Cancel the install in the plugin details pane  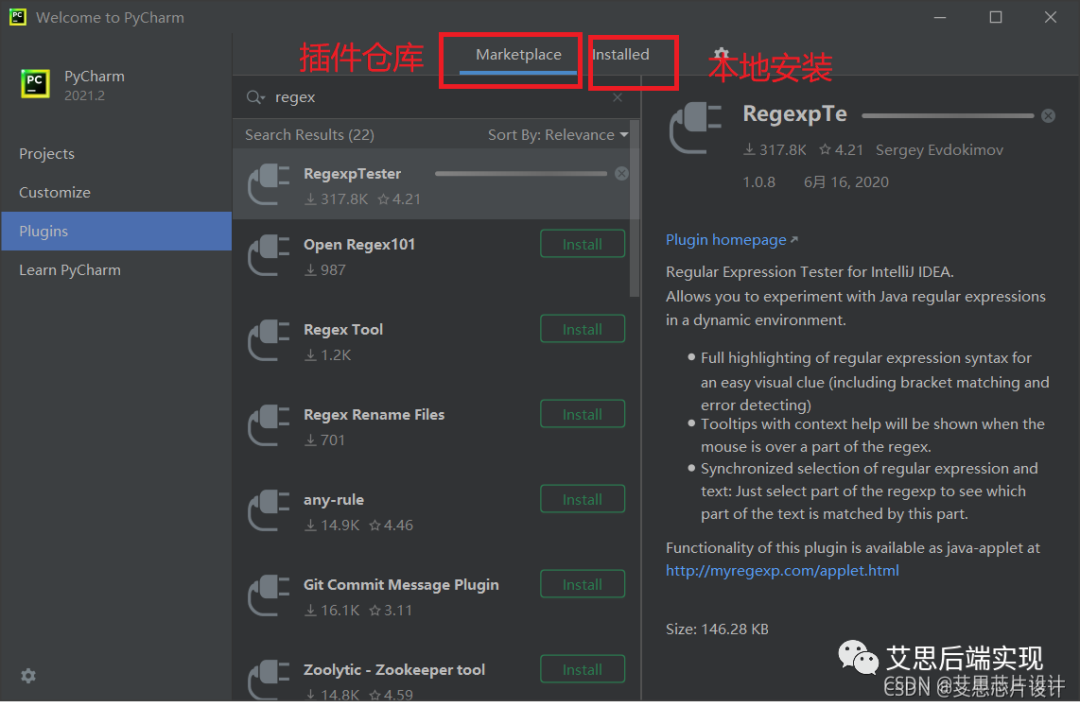[x=1048, y=116]
